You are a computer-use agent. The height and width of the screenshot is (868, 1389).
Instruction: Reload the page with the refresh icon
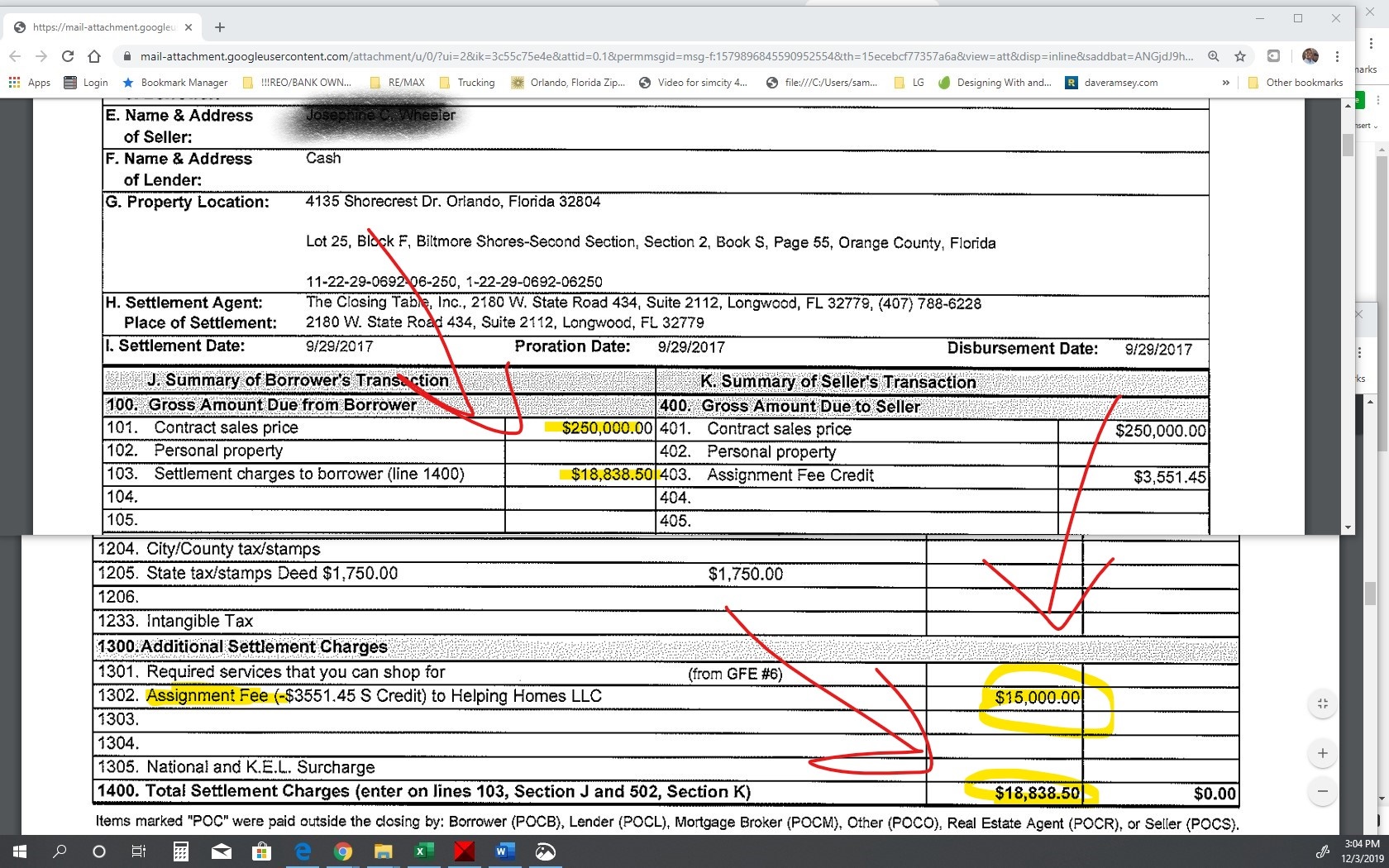pyautogui.click(x=68, y=56)
